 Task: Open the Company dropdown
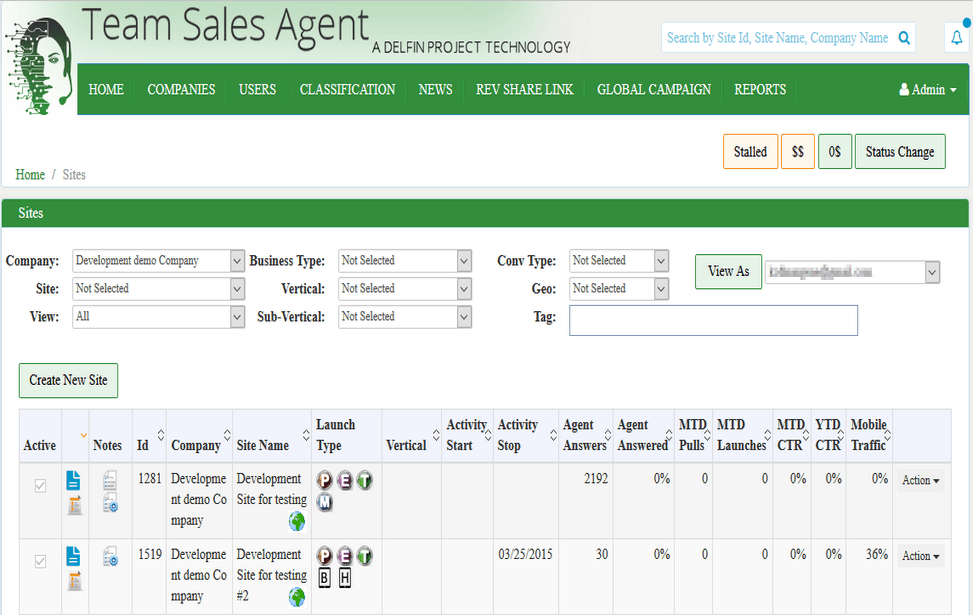[x=158, y=260]
